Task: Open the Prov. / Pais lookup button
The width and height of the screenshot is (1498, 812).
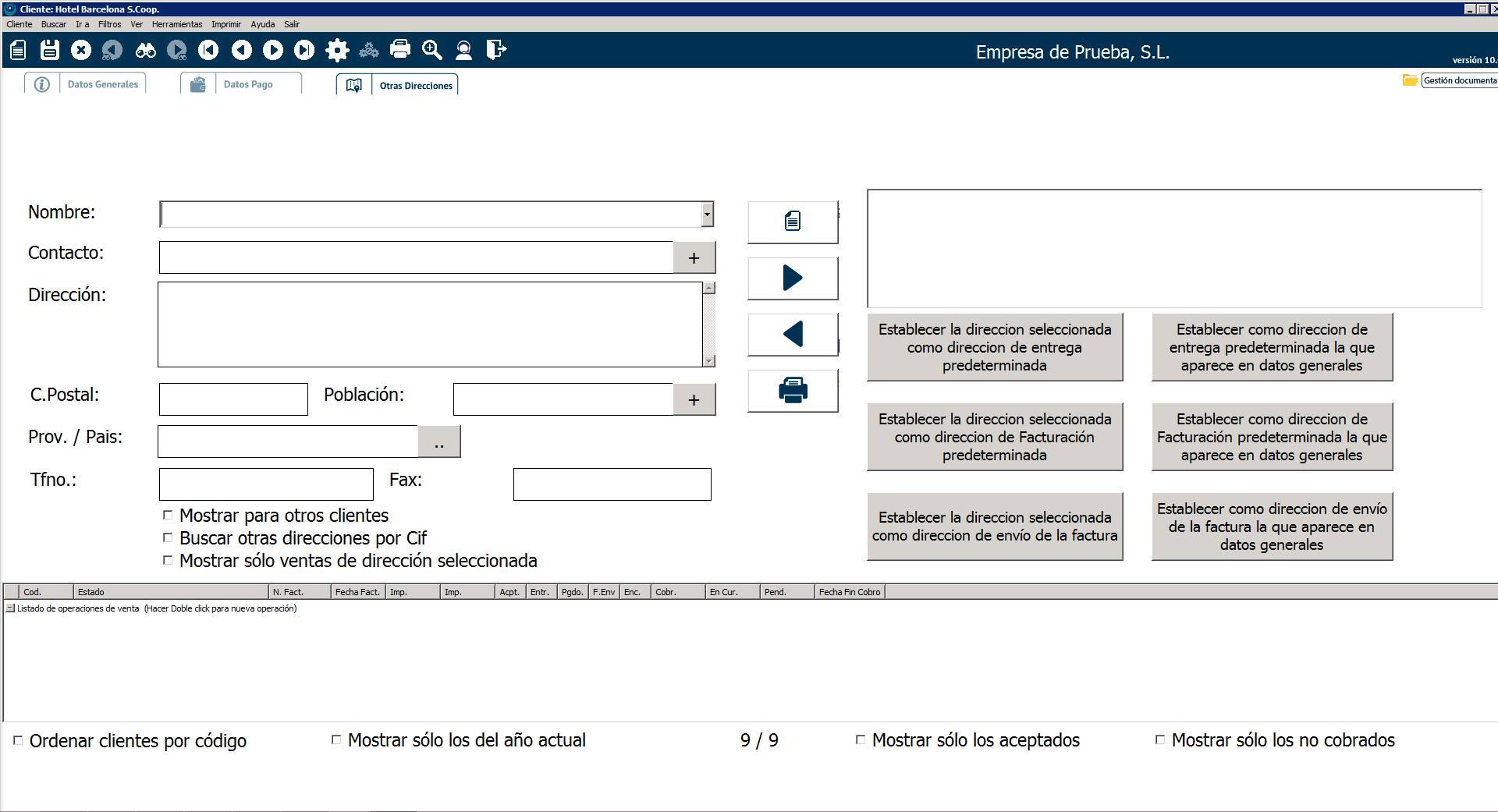Action: click(439, 442)
